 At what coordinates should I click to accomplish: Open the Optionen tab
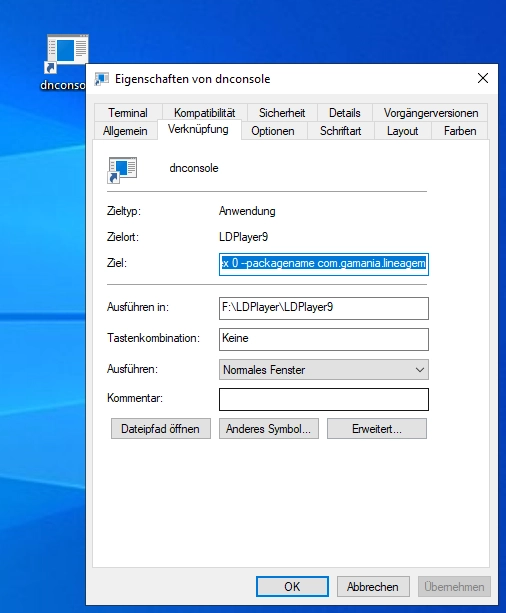point(273,131)
